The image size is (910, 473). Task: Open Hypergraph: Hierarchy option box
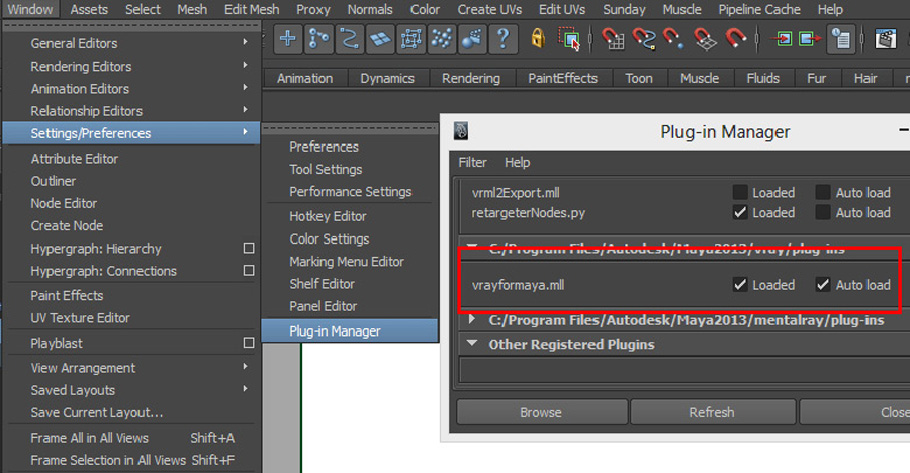pyautogui.click(x=249, y=248)
